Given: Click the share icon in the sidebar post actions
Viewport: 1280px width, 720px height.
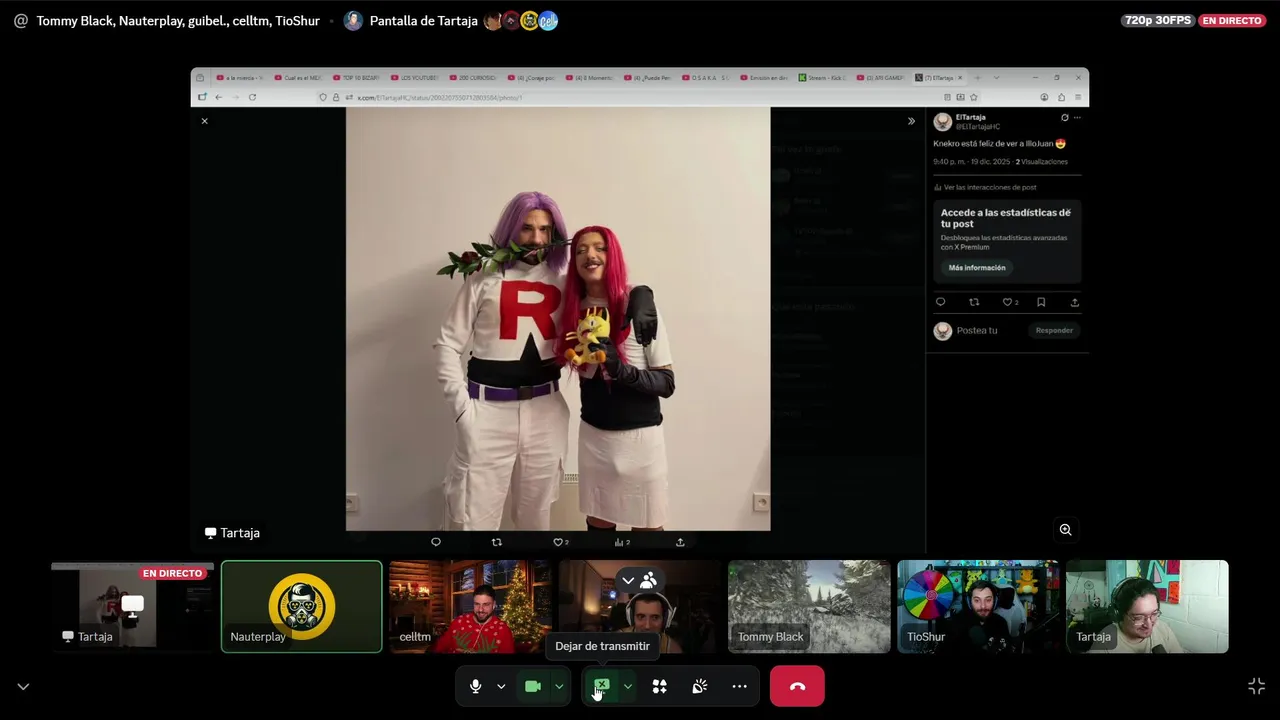Looking at the screenshot, I should 1075,302.
